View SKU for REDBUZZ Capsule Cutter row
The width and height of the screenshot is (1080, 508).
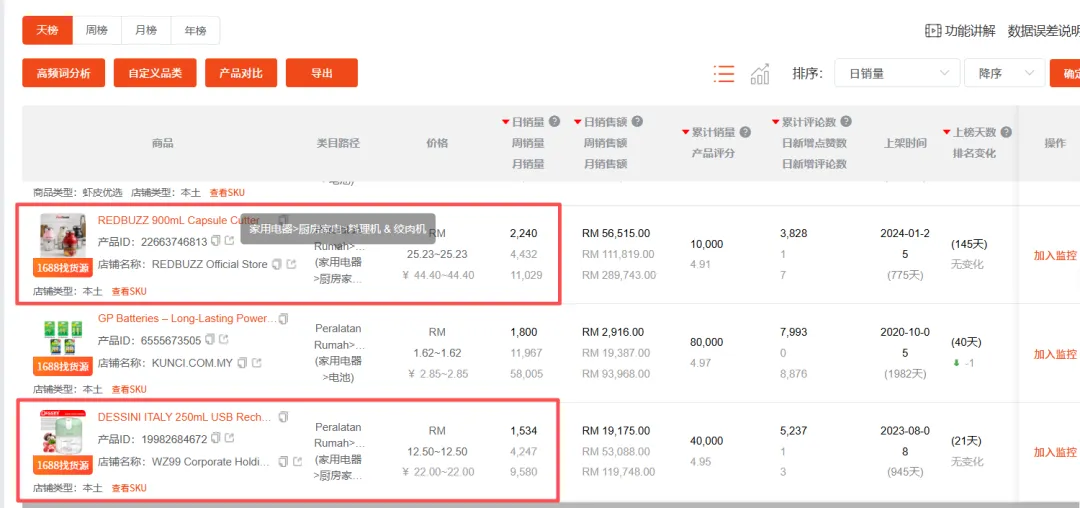tap(129, 291)
